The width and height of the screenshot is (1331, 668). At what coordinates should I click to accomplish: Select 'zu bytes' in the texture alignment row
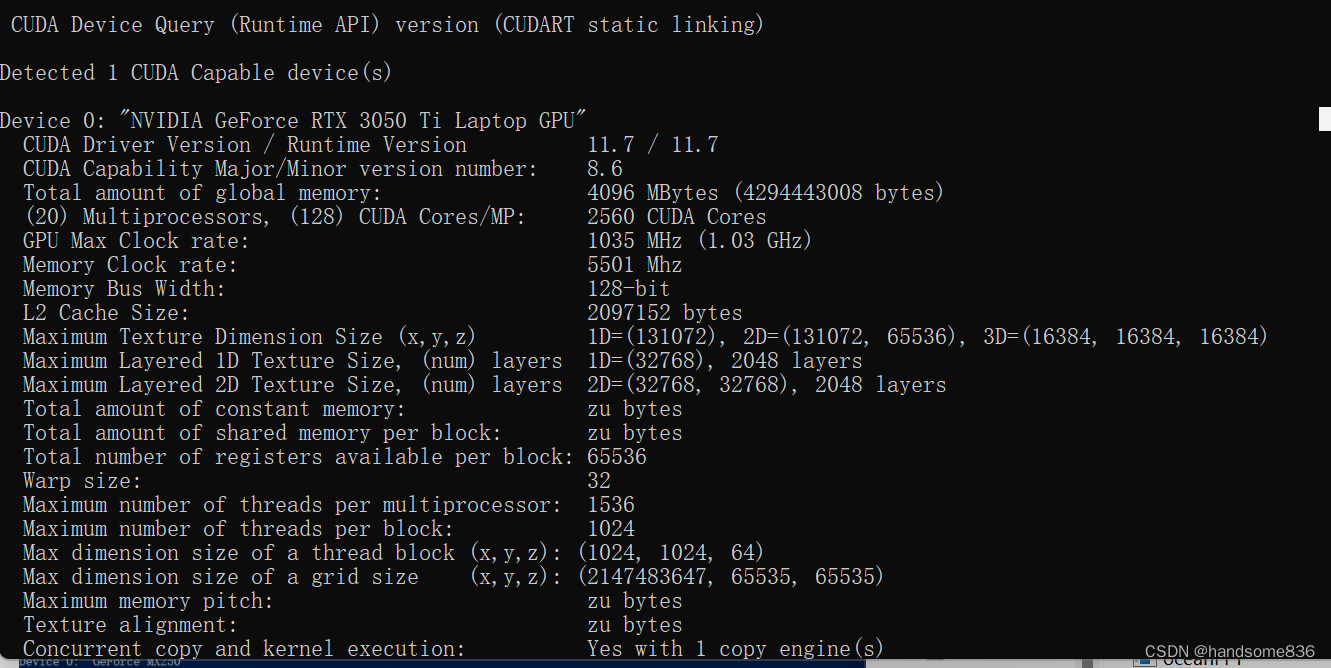[x=635, y=625]
